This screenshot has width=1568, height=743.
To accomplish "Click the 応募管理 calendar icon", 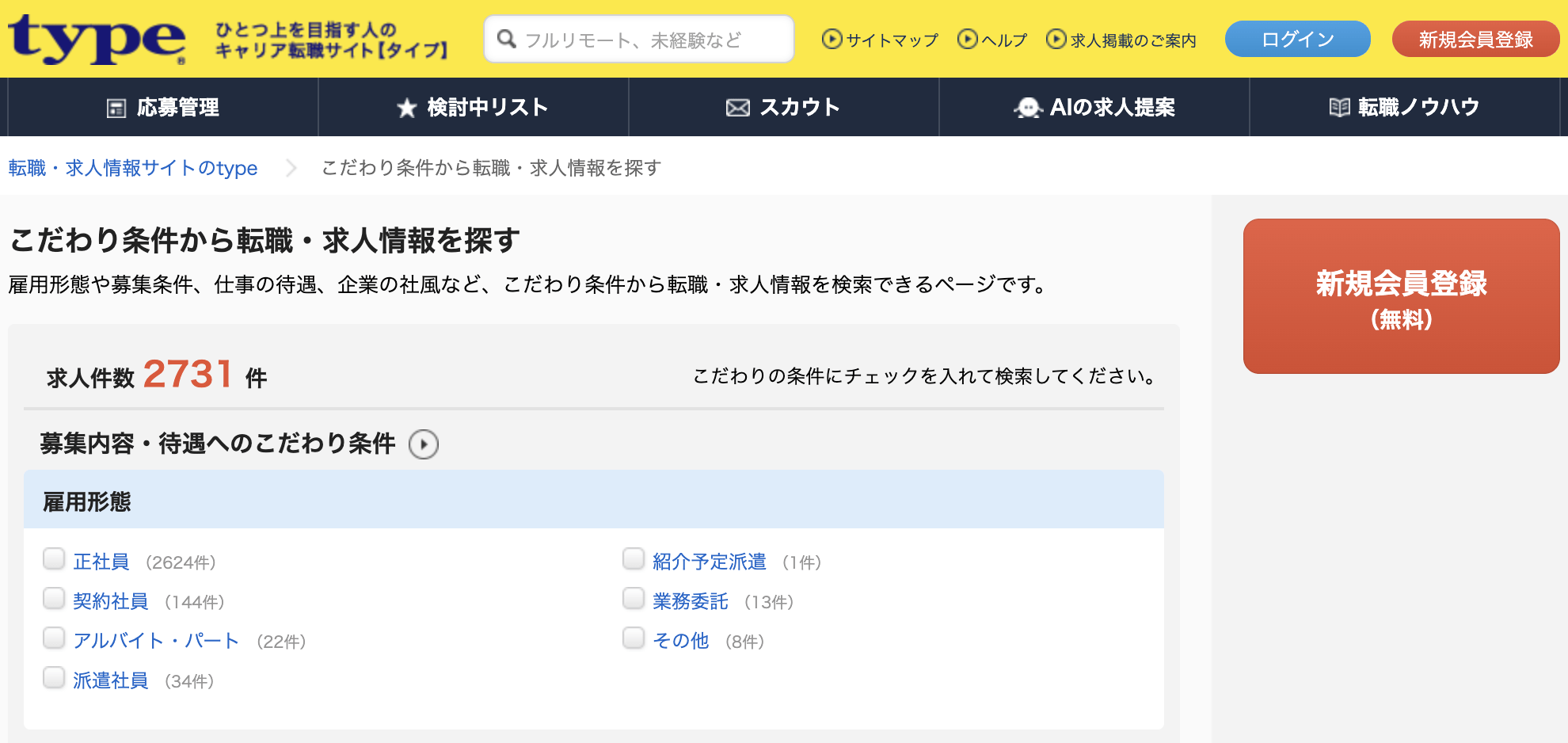I will click(116, 108).
